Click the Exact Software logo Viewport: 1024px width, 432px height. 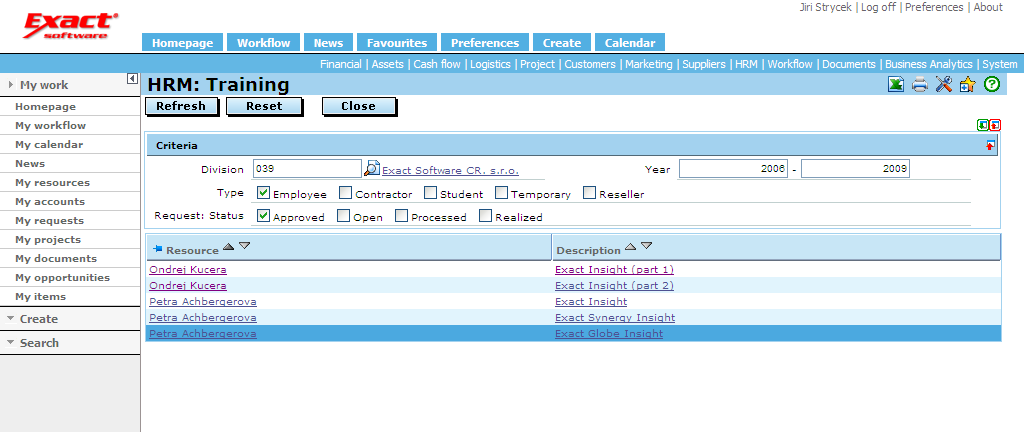[71, 26]
